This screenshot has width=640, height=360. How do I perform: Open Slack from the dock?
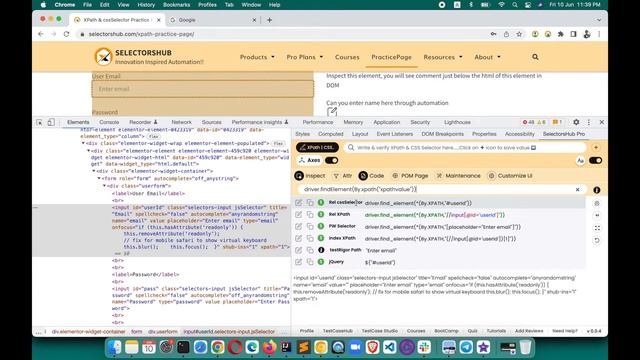tap(424, 347)
